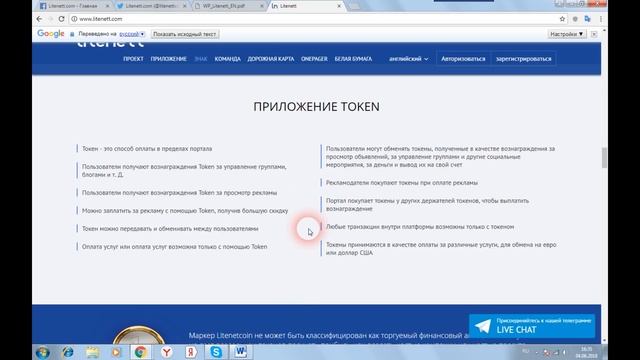Click text 'Токен можно передавать и обменивать между пользователями'
The image size is (640, 360).
click(170, 229)
